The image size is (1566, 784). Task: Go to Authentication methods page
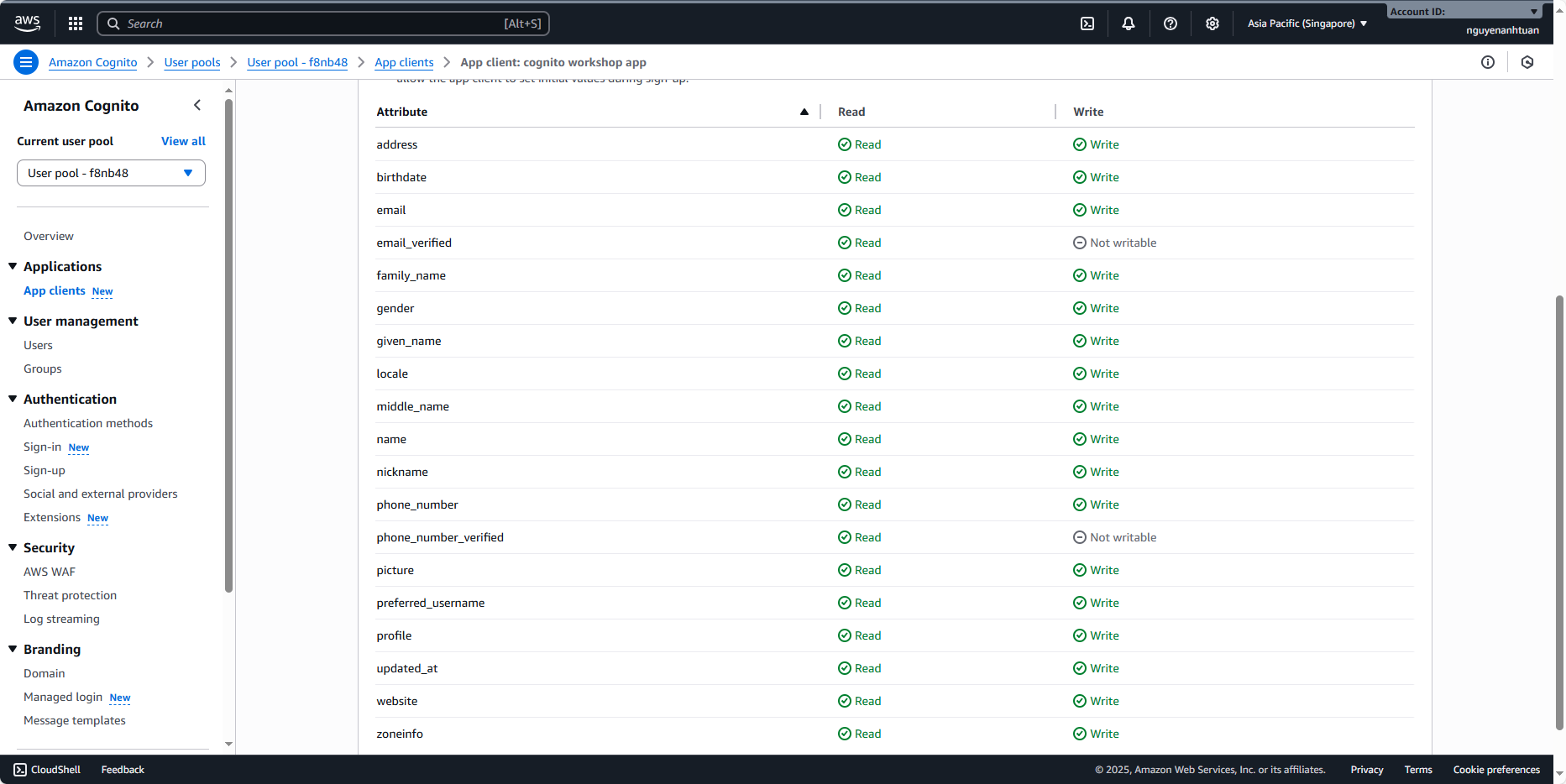coord(88,423)
